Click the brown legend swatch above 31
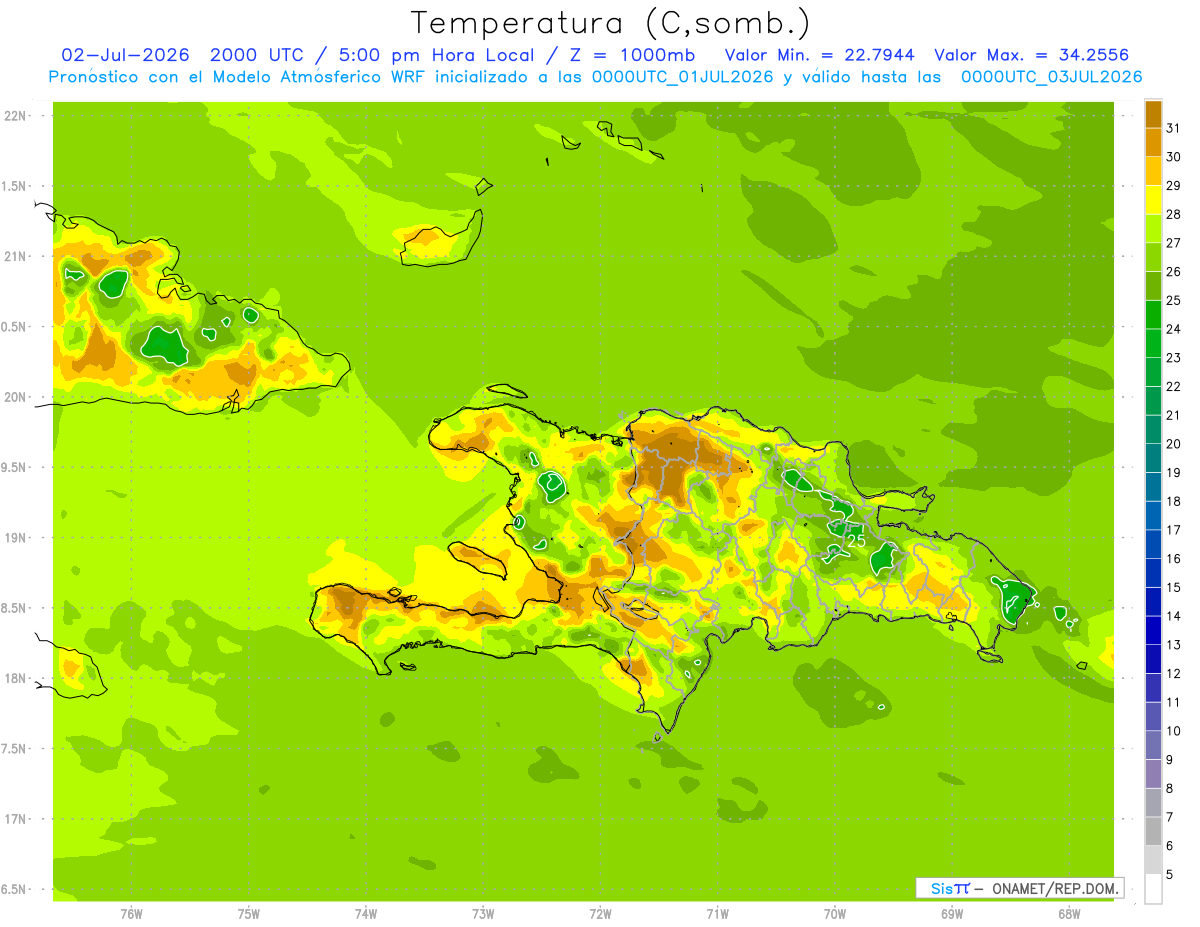Image resolution: width=1200 pixels, height=927 pixels. [x=1153, y=114]
